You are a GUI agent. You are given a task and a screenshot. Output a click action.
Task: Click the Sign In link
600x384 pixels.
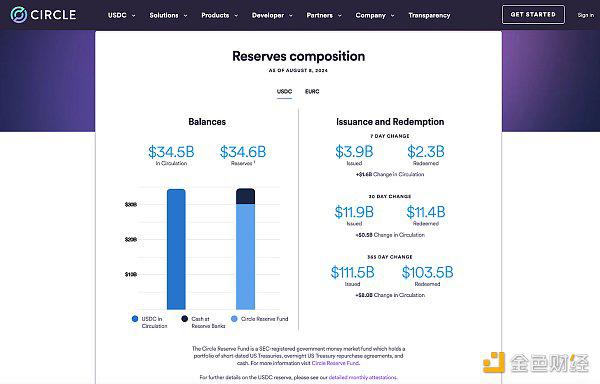586,15
